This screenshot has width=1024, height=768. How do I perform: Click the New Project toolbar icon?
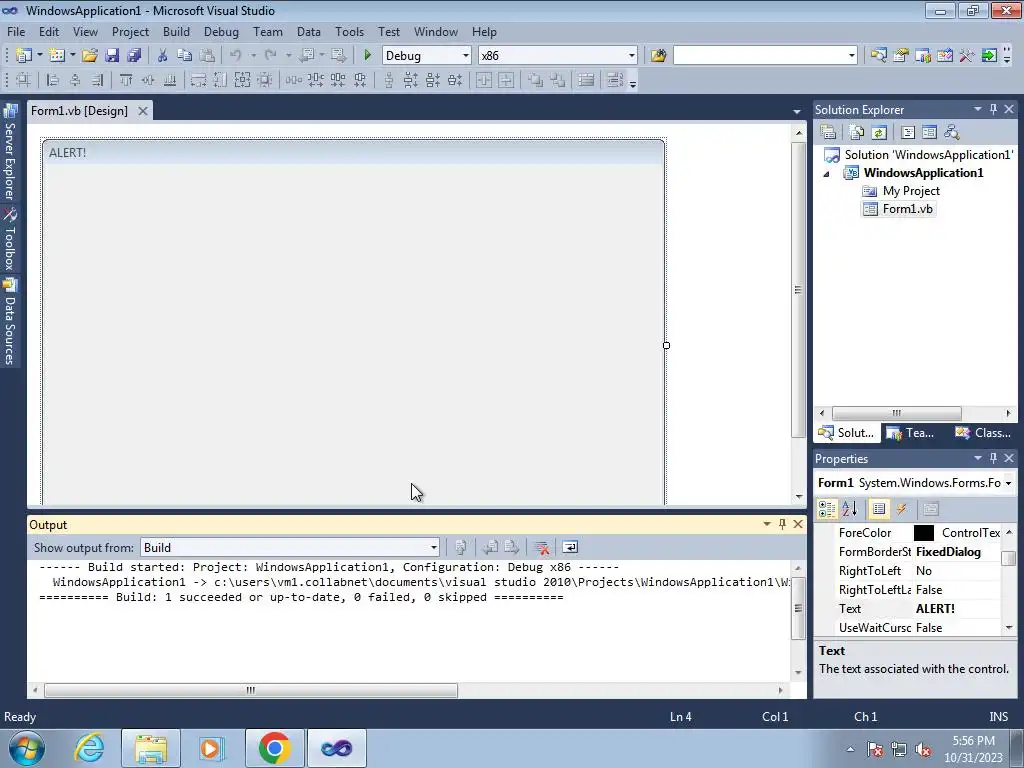point(24,56)
